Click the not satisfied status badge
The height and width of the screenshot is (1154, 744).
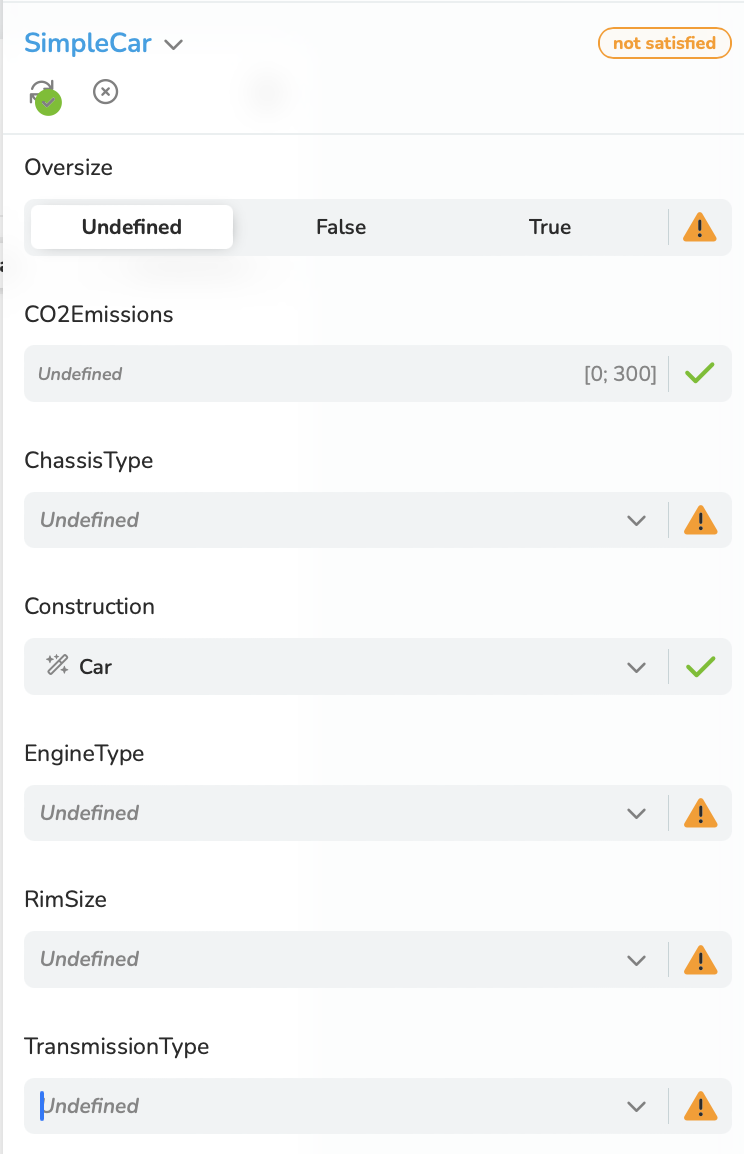pyautogui.click(x=665, y=43)
